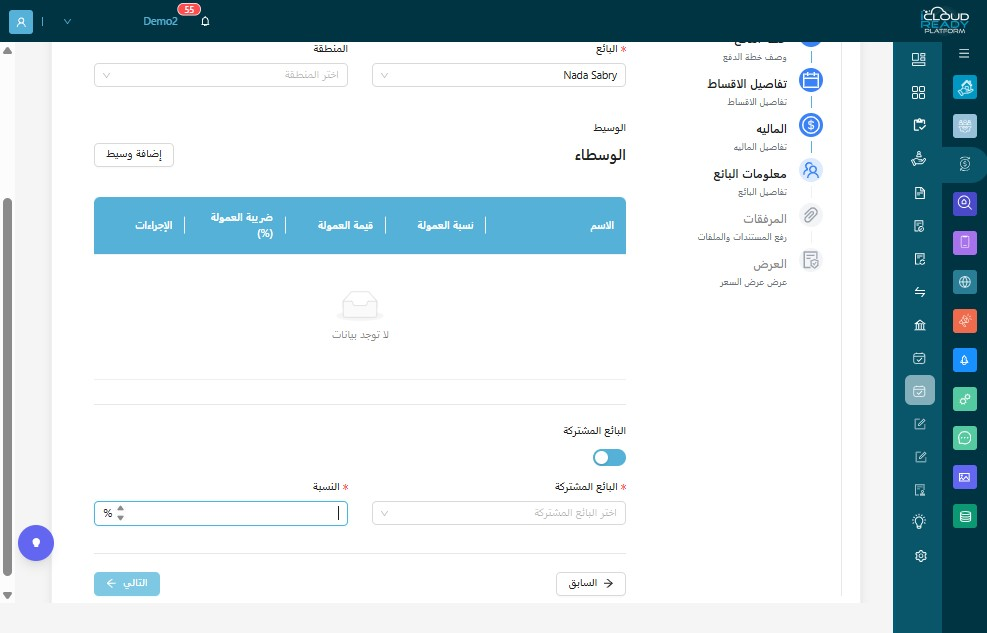
Task: Click the Demo2 account name
Action: (x=161, y=21)
